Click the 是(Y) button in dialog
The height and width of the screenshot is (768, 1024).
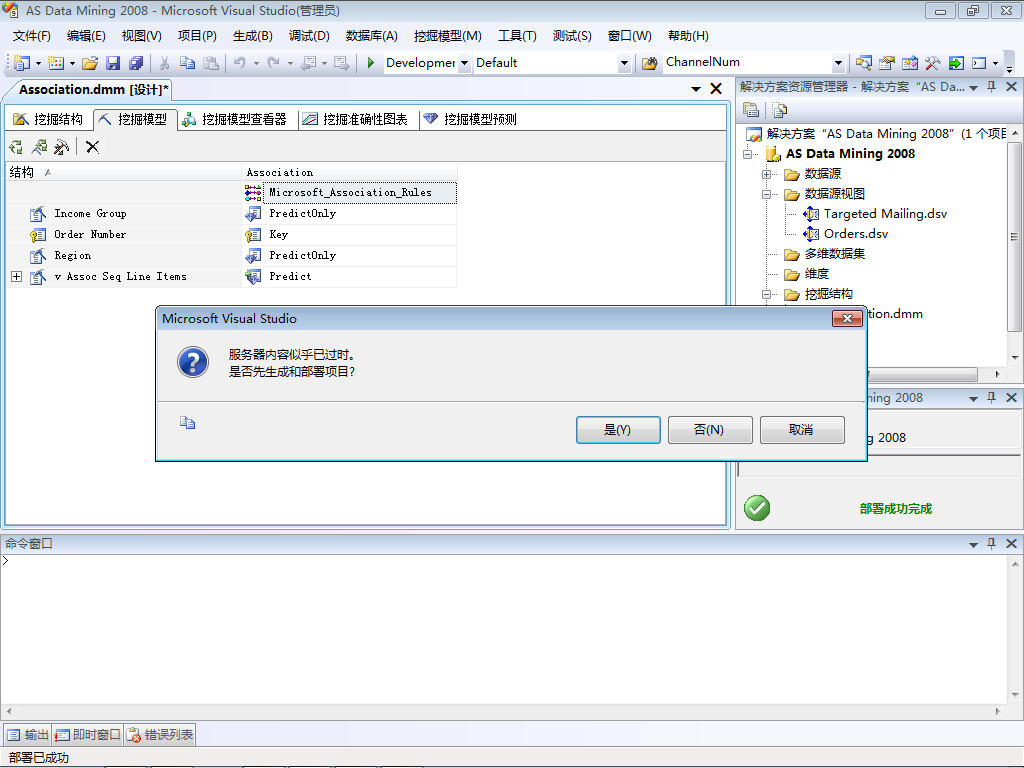pyautogui.click(x=618, y=430)
